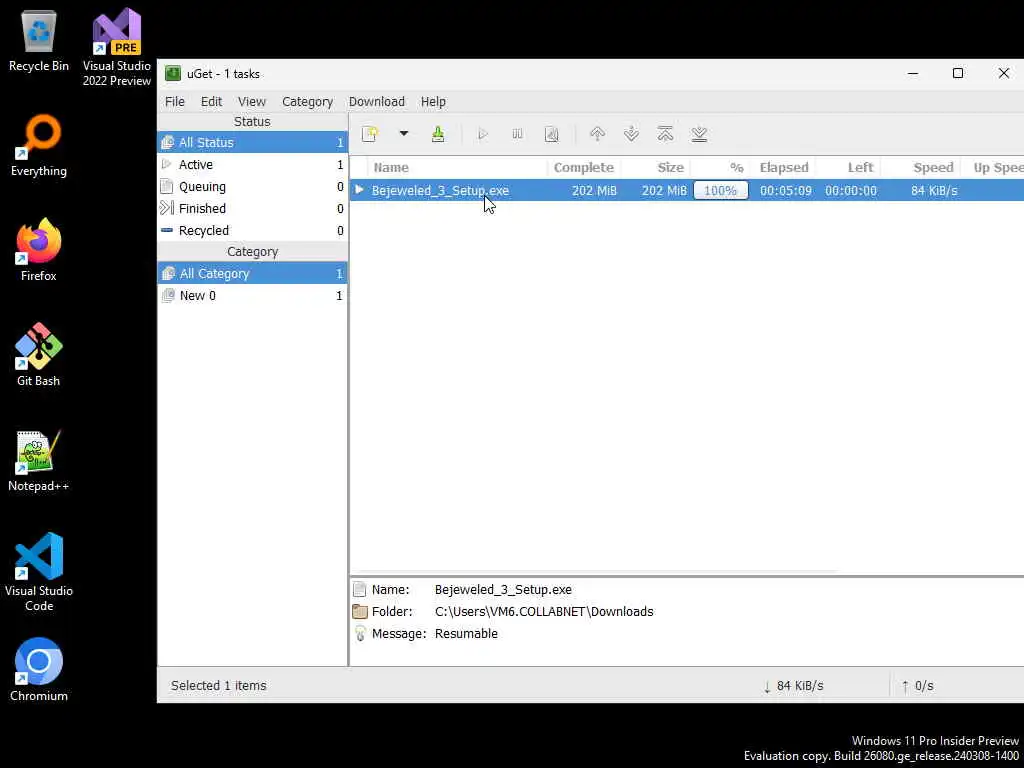
Task: Click the elapsed time 00:05:09 cell
Action: [x=786, y=191]
